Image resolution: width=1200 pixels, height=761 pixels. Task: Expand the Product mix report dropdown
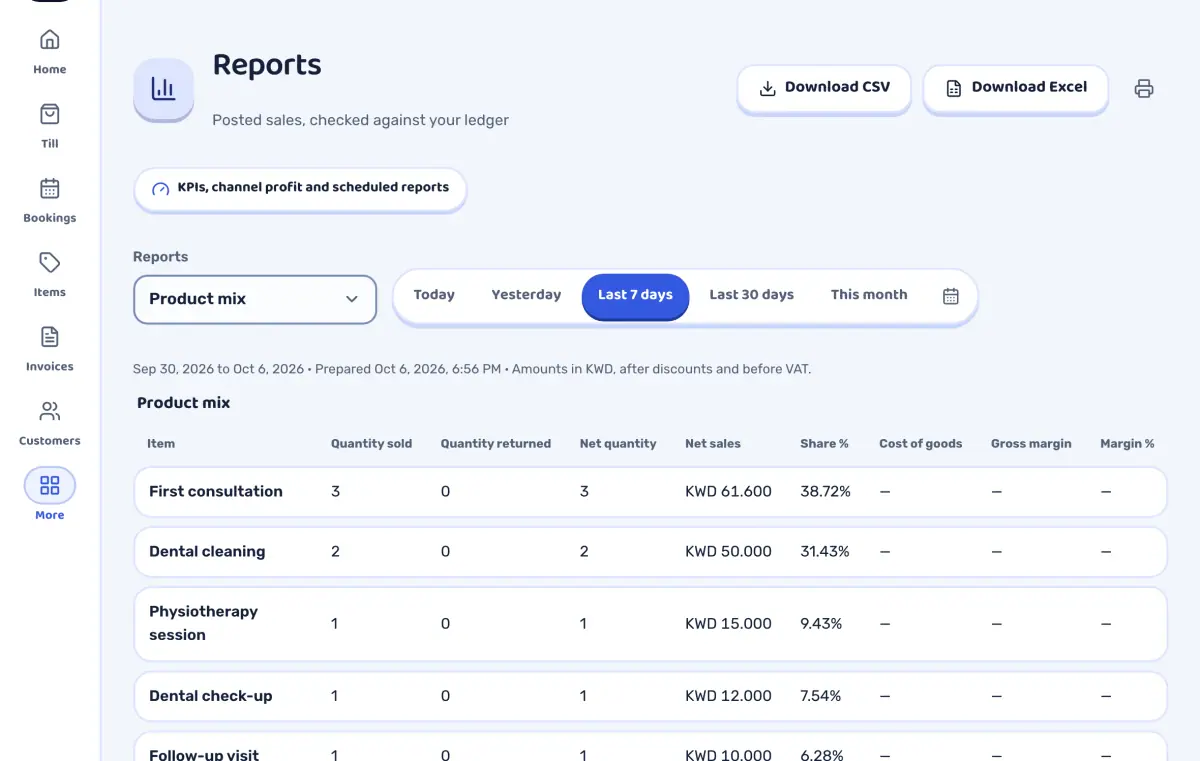[x=255, y=299]
